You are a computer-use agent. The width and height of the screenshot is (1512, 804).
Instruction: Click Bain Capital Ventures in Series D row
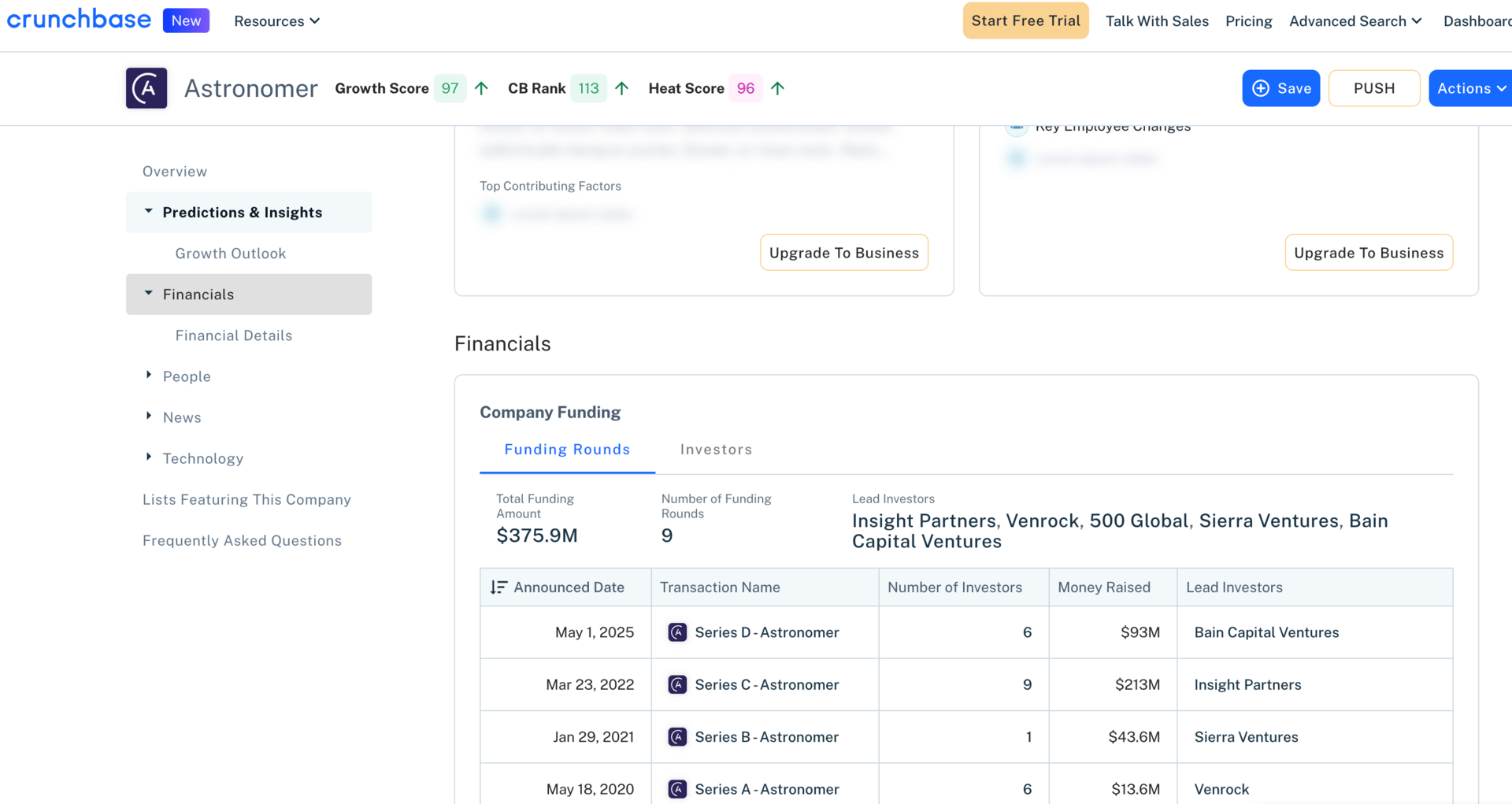1266,632
